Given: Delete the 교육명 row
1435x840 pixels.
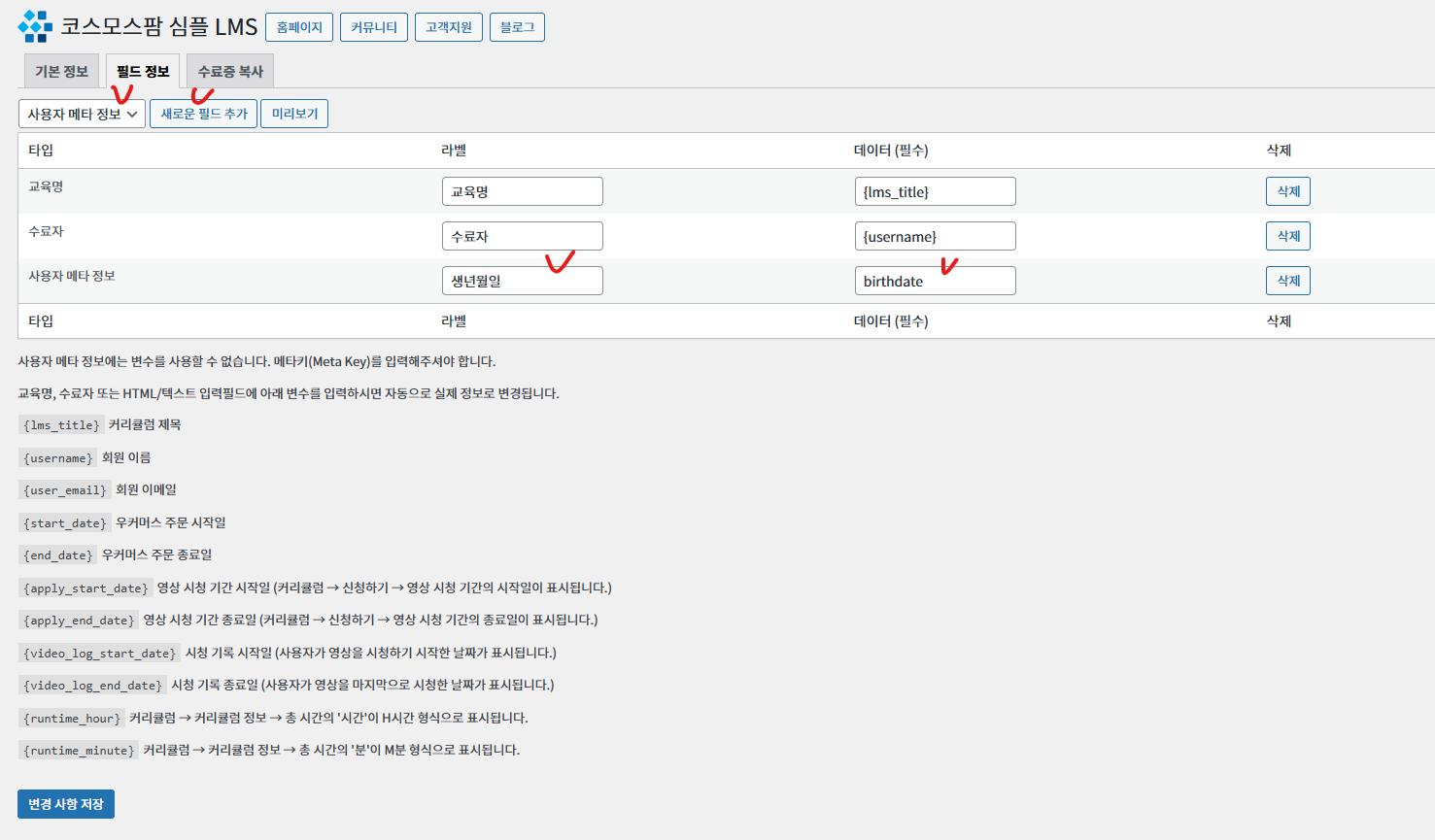Looking at the screenshot, I should 1288,191.
